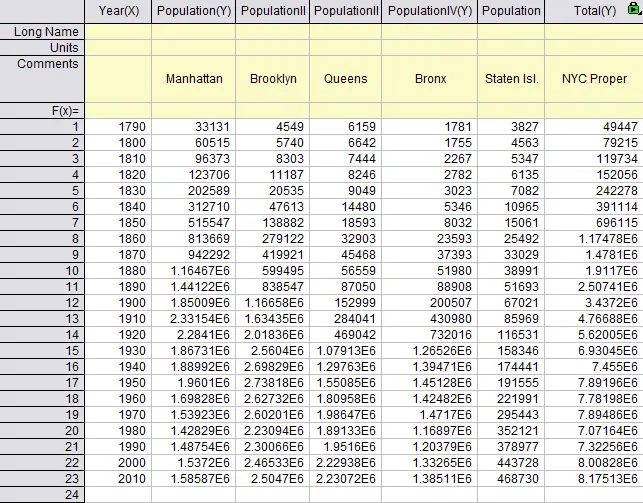Click Staten Island value 468730
The width and height of the screenshot is (643, 503).
pyautogui.click(x=511, y=478)
